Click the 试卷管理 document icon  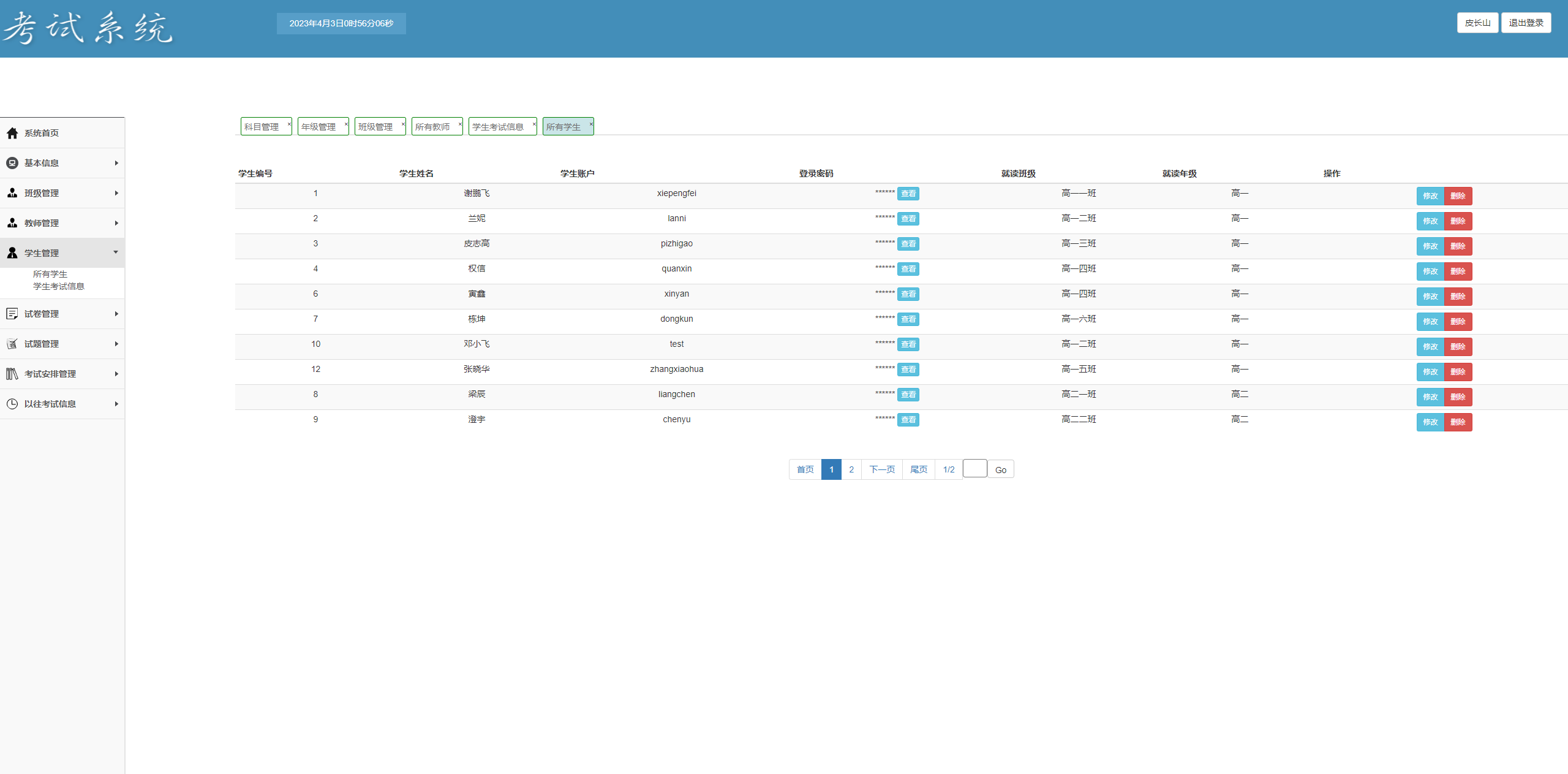coord(12,314)
